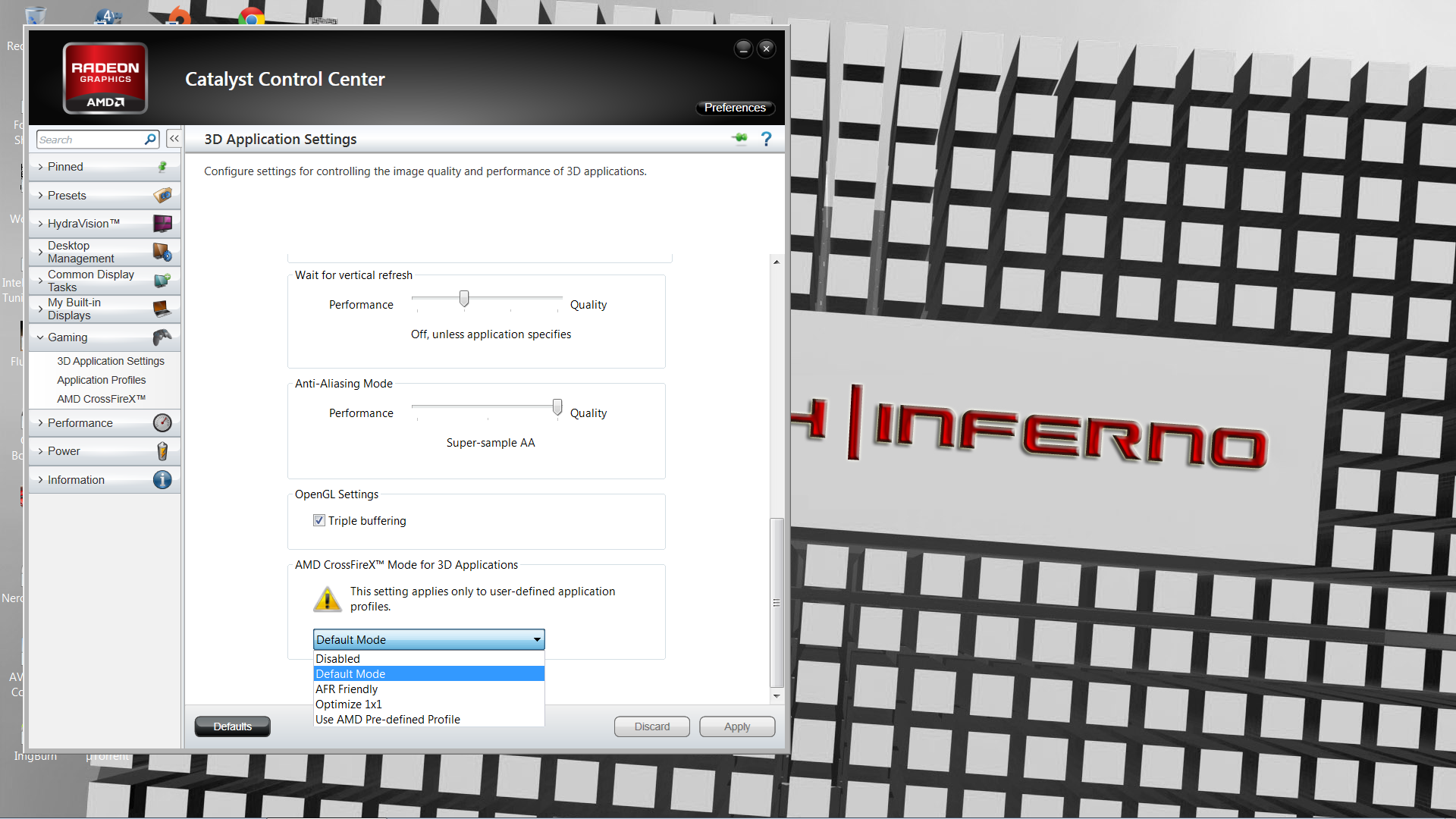Click the vertical scrollbar thumb
Screen dimensions: 1456x819
[777, 603]
